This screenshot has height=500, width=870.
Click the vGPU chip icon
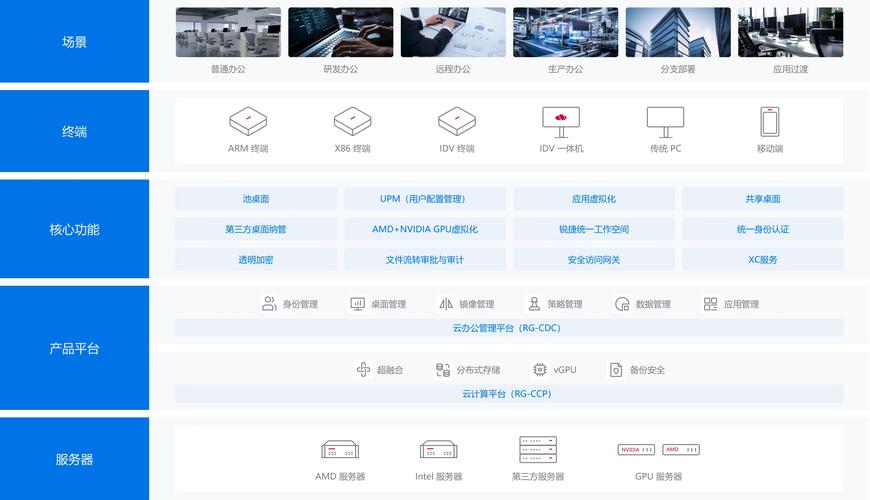539,370
